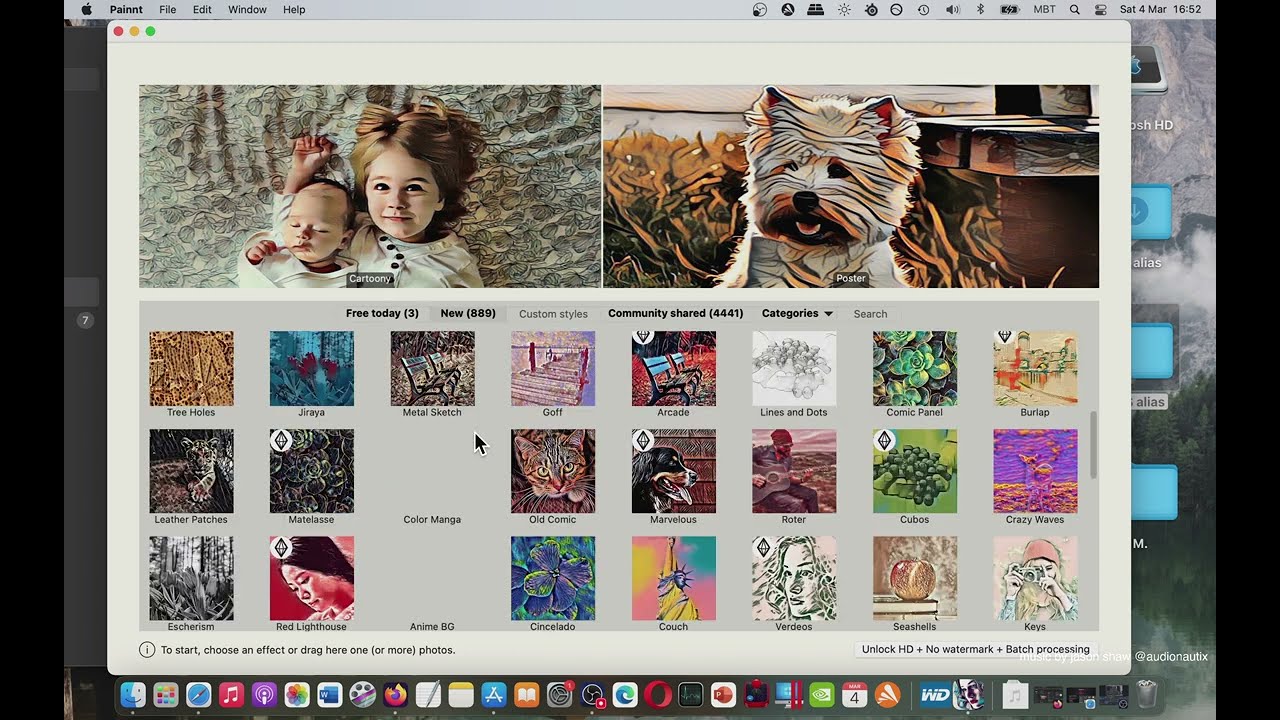This screenshot has width=1280, height=720.
Task: Click Unlock HD + No watermark button
Action: (976, 649)
